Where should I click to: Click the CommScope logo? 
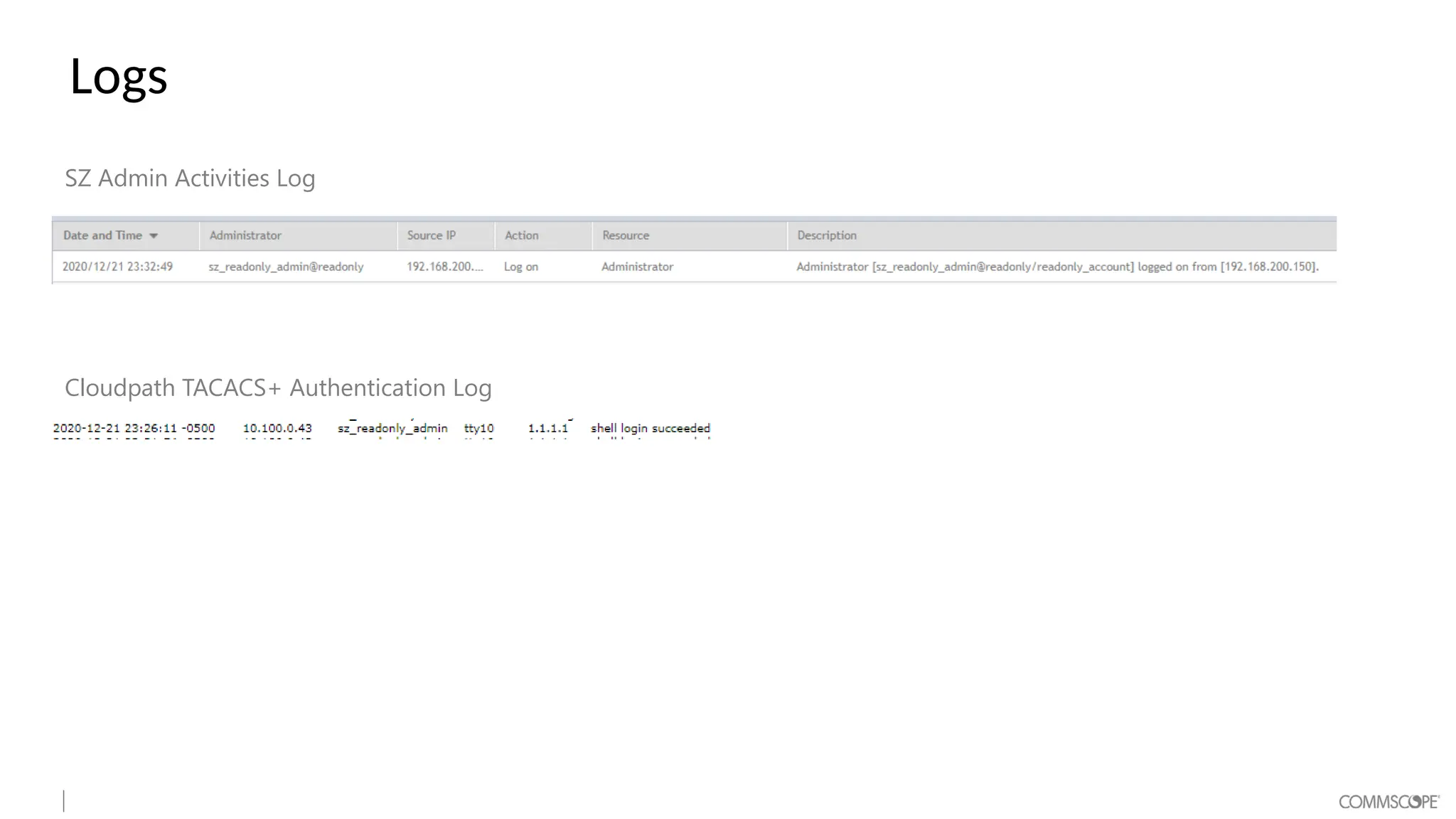[1389, 801]
